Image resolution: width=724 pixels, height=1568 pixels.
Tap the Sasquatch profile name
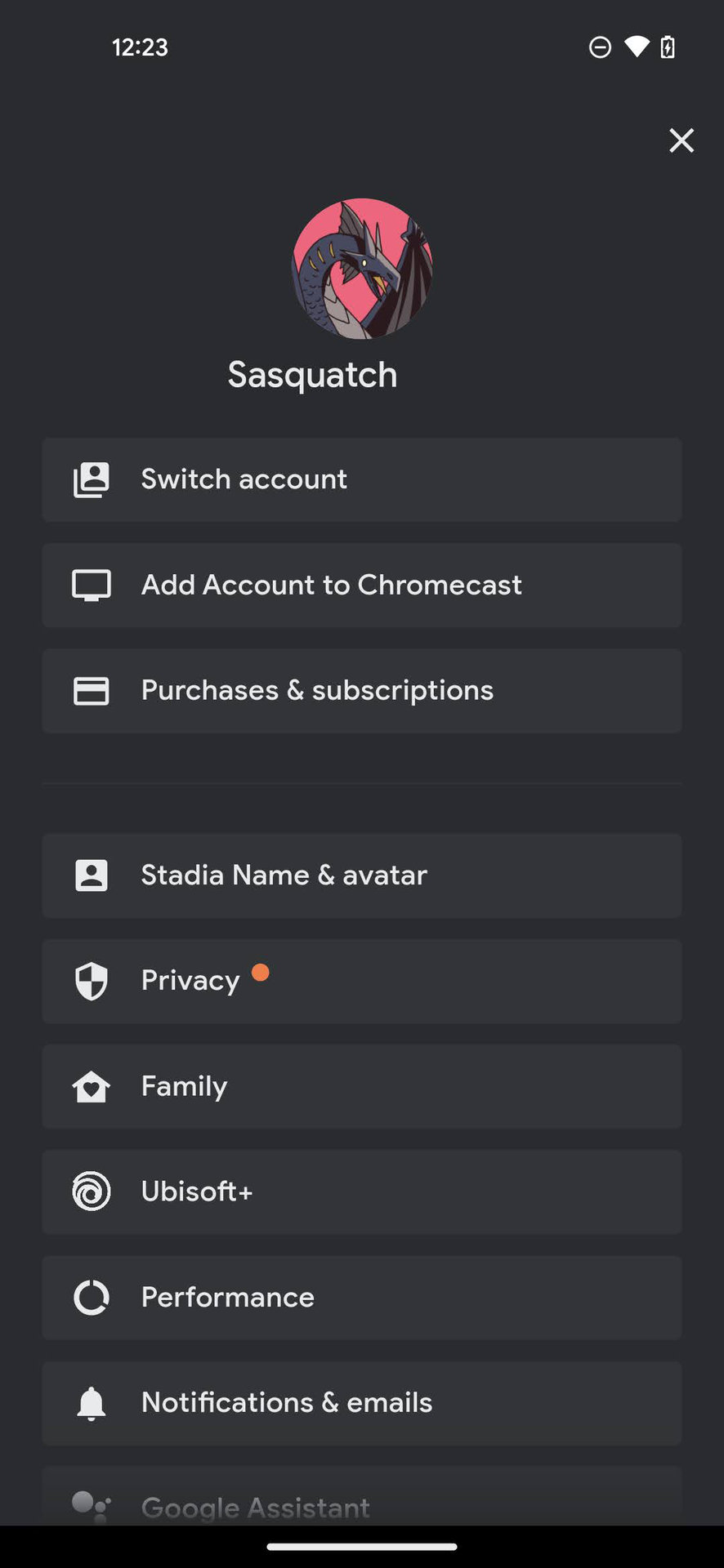pyautogui.click(x=312, y=375)
